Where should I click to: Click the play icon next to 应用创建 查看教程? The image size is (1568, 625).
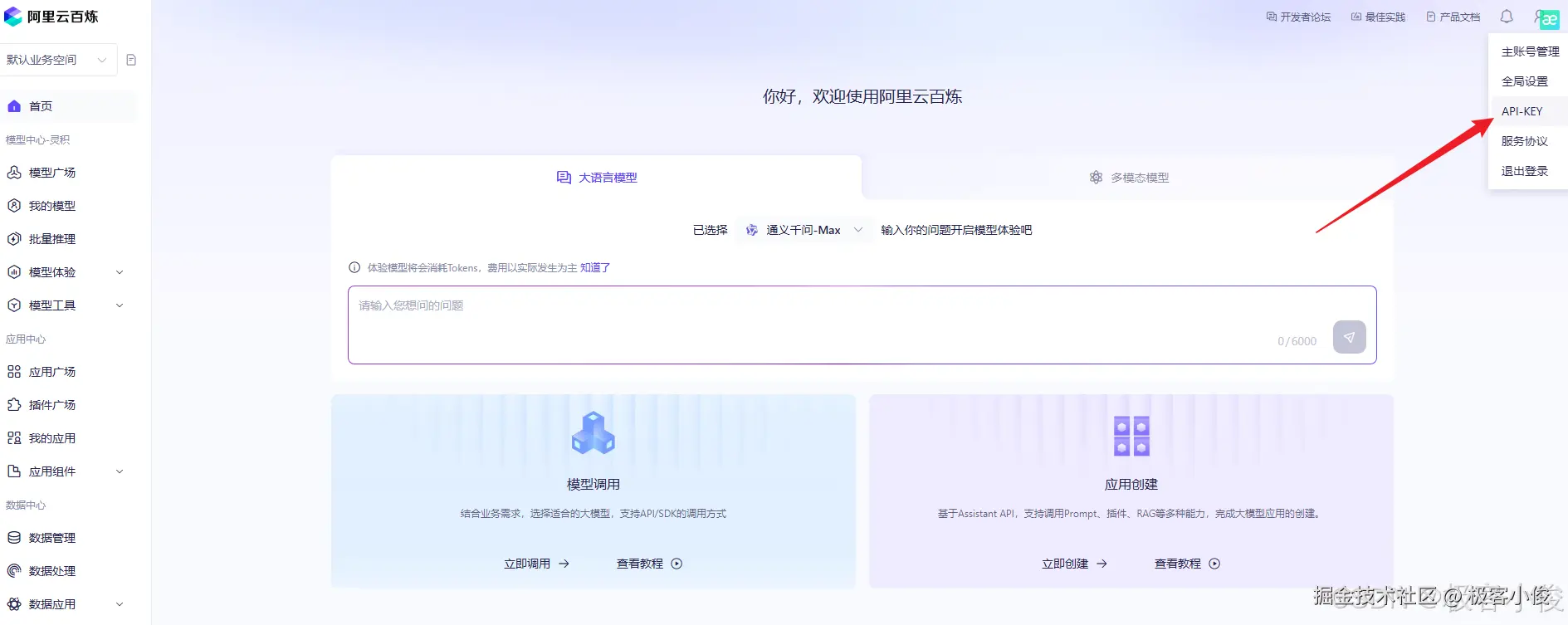point(1214,564)
